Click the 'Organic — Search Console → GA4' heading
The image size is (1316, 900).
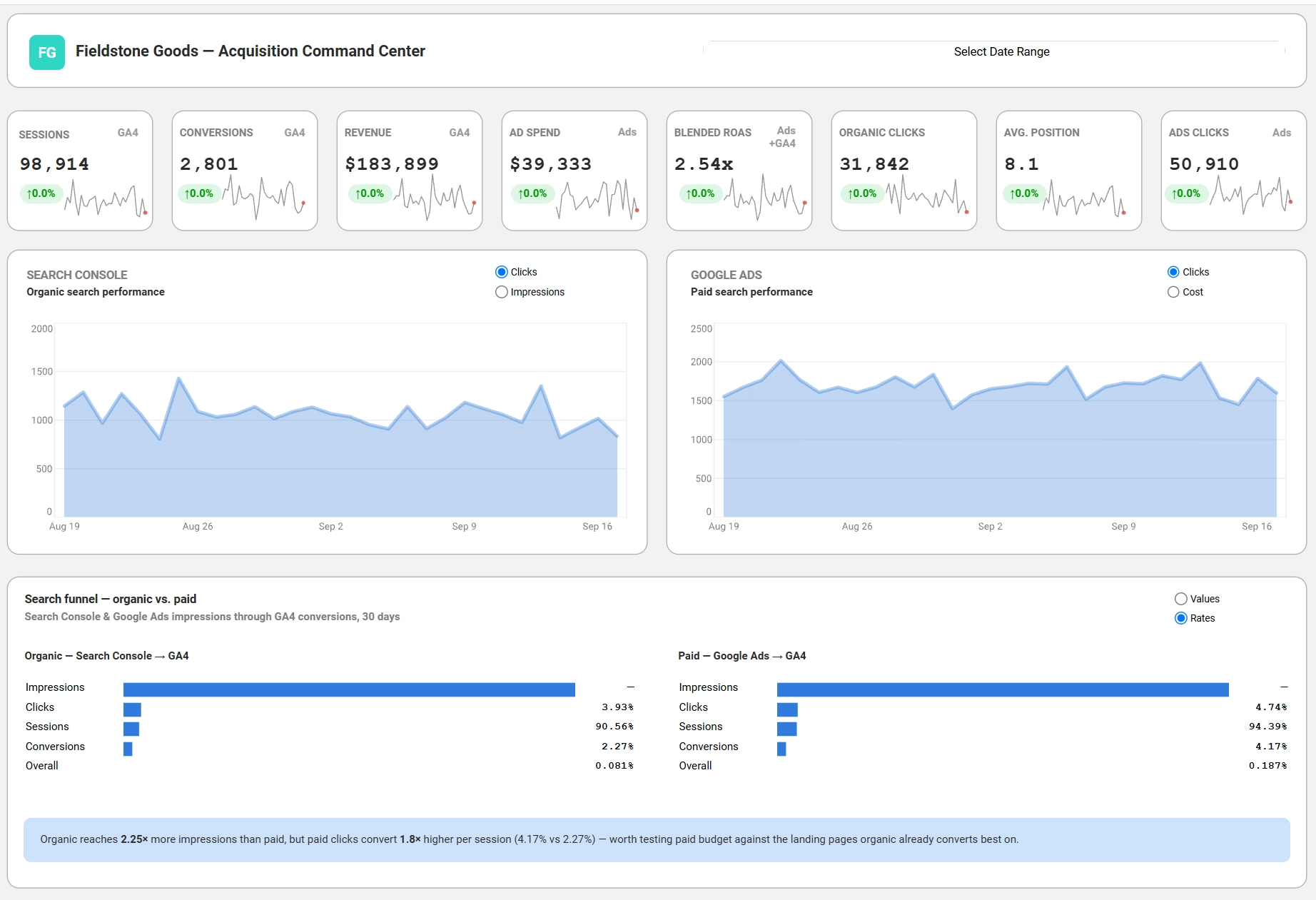tap(106, 656)
